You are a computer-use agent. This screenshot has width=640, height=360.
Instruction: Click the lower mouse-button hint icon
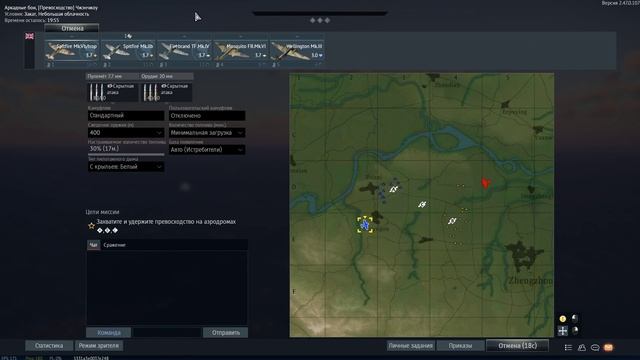(575, 330)
